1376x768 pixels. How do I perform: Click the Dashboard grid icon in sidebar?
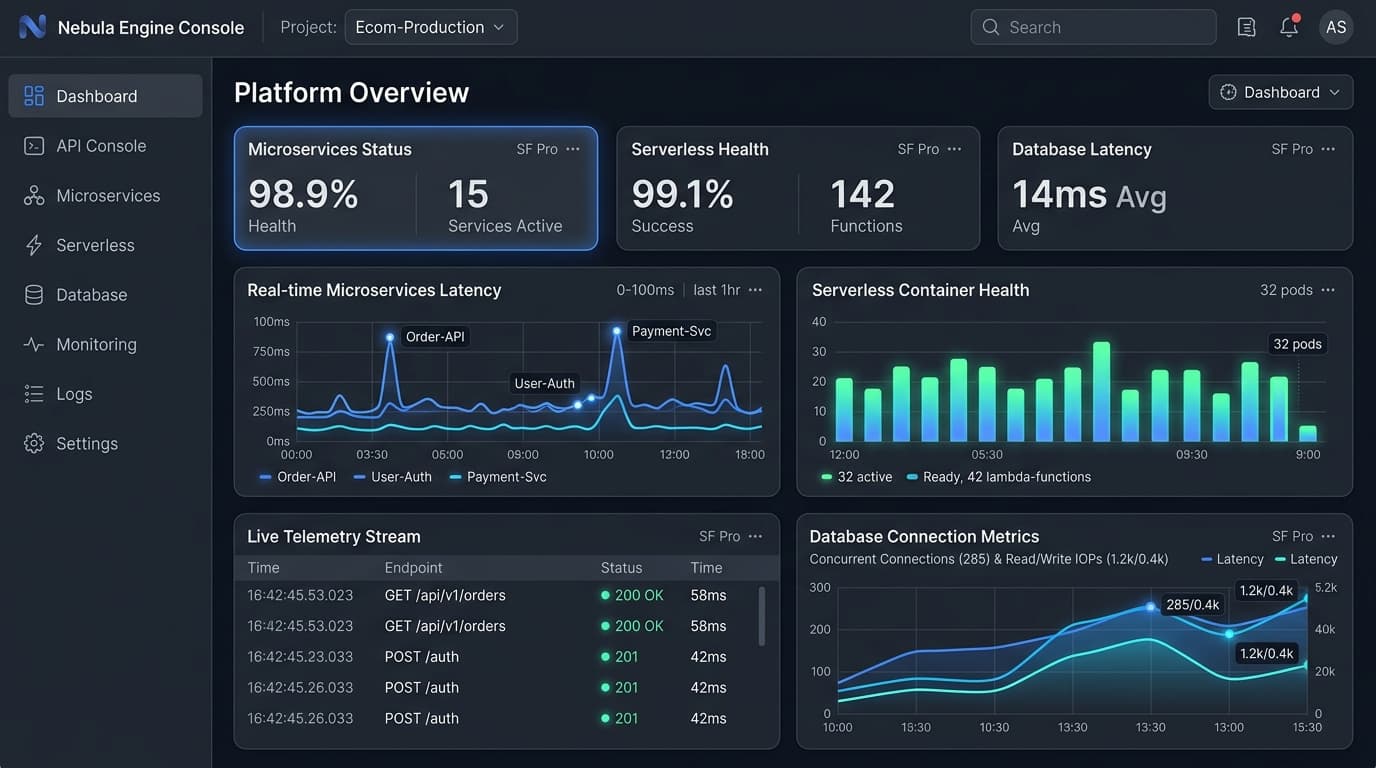[x=34, y=96]
